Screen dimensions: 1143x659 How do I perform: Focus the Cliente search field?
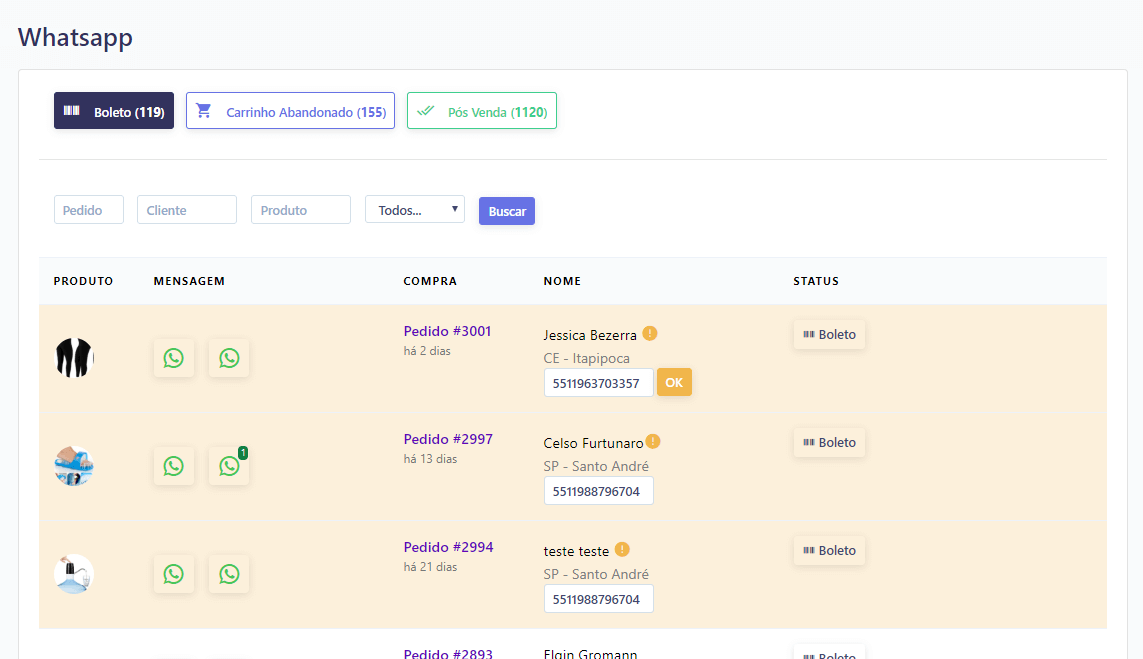pyautogui.click(x=187, y=210)
